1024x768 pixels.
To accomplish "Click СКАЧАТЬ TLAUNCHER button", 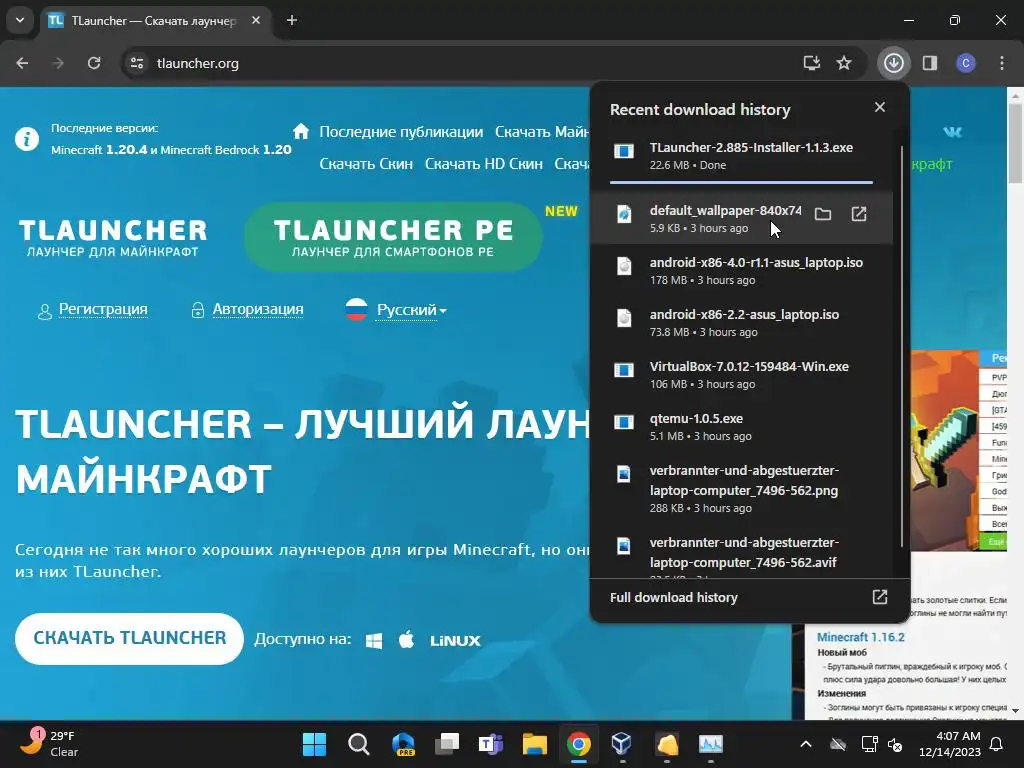I will (129, 639).
